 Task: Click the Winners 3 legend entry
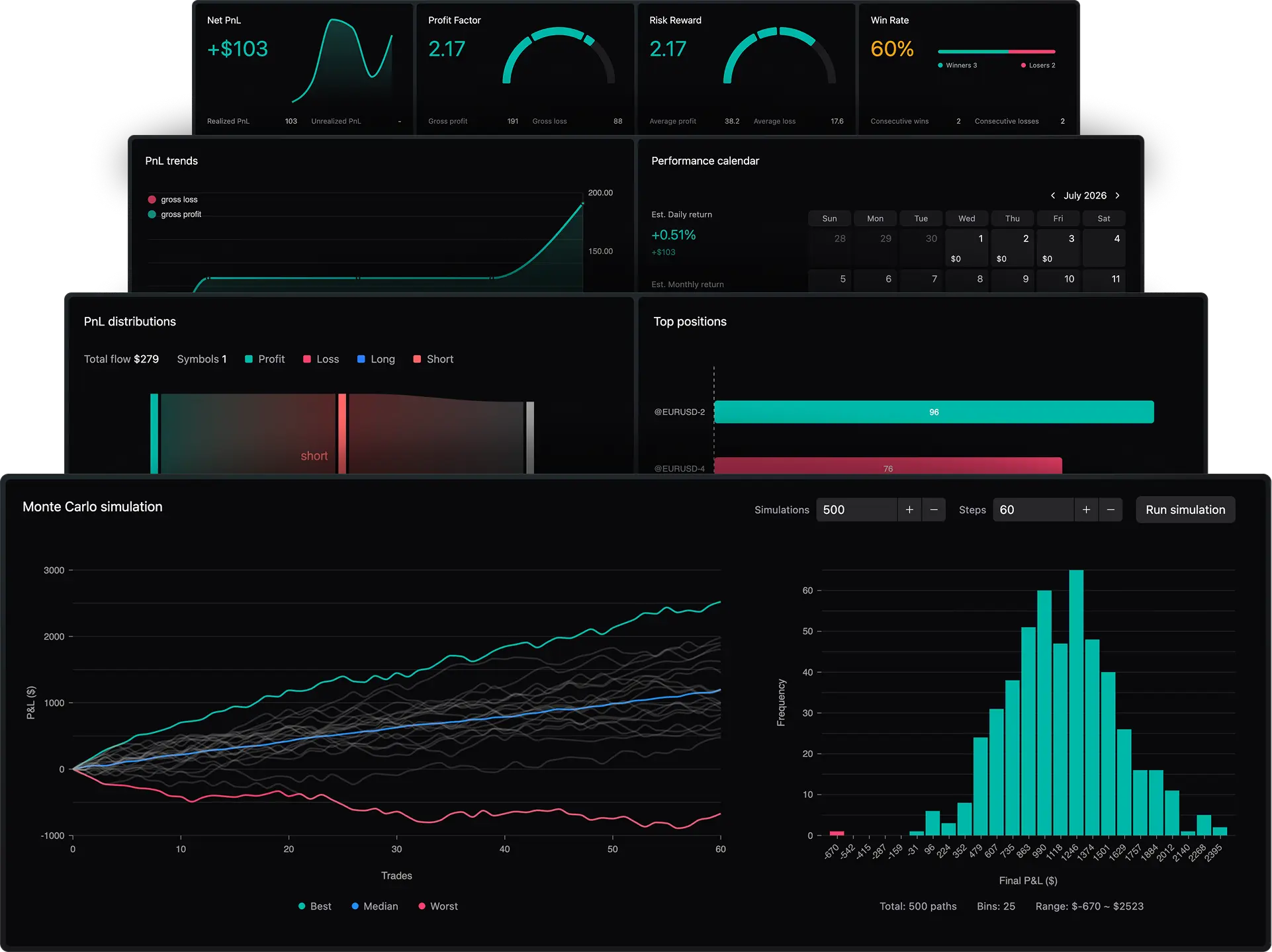[x=958, y=65]
